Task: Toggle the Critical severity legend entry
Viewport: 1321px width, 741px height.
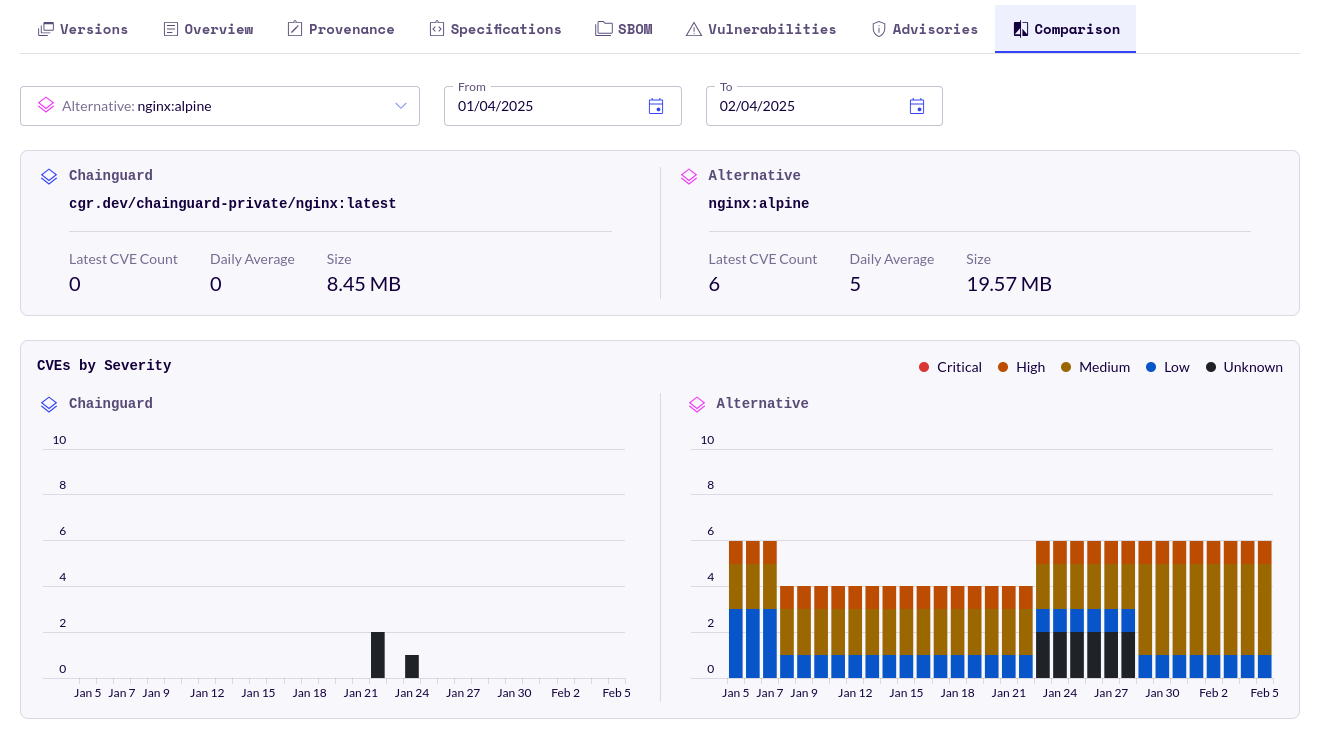Action: [x=949, y=367]
